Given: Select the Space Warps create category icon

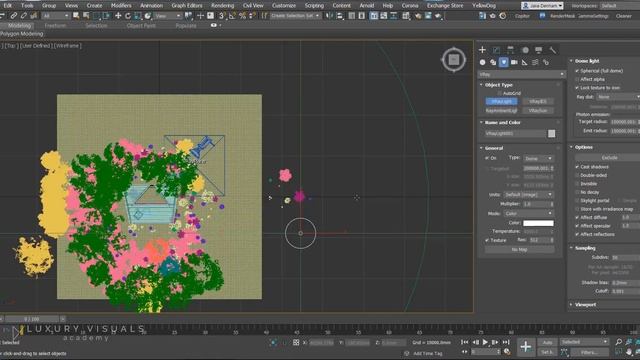Looking at the screenshot, I should 535,62.
